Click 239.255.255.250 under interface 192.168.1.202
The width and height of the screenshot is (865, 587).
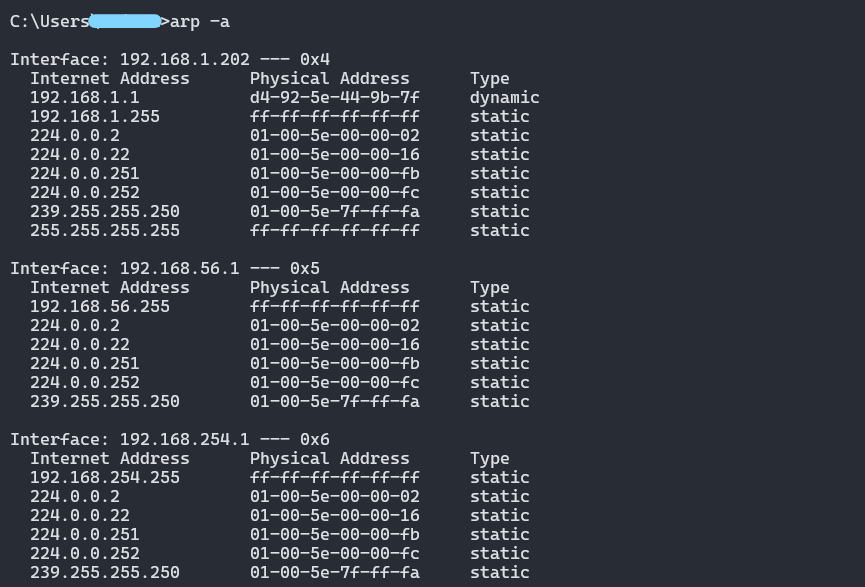coord(105,211)
